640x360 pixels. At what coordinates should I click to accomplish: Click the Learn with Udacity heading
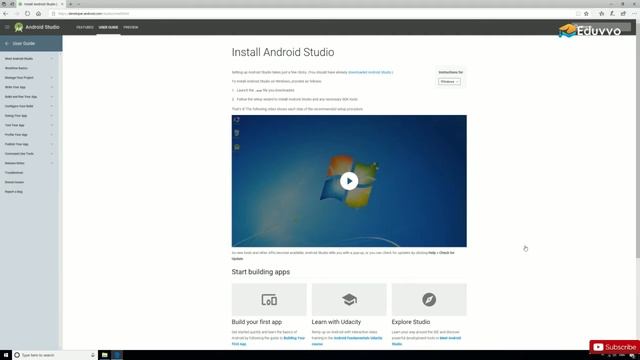(336, 322)
